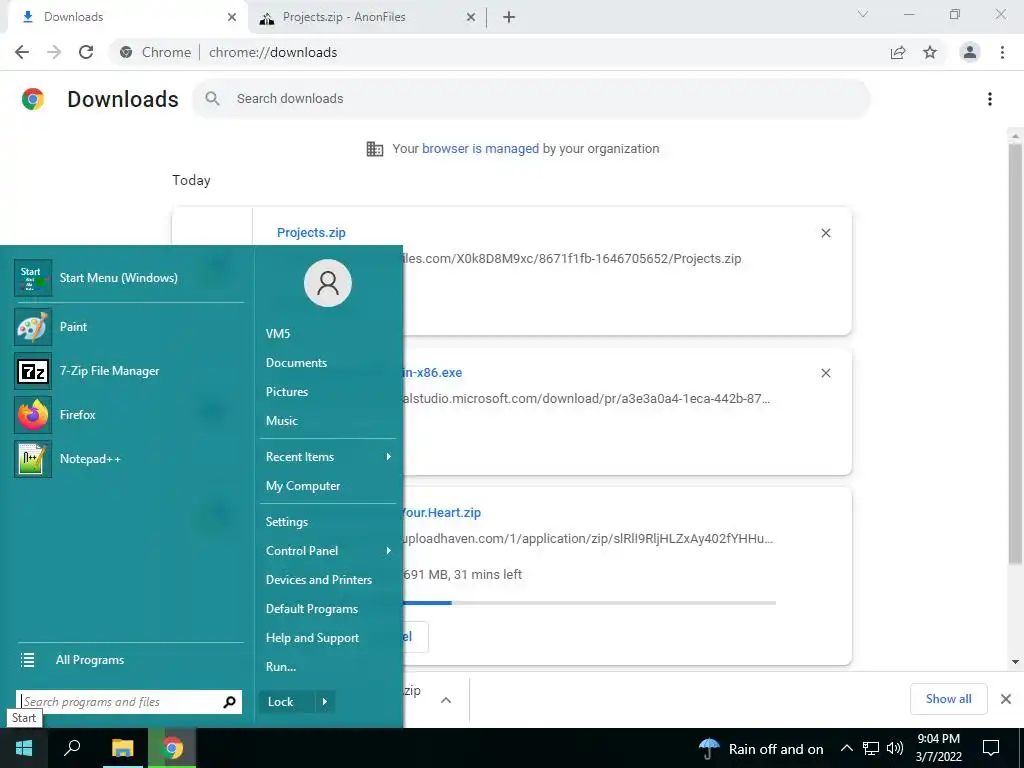The width and height of the screenshot is (1024, 768).
Task: Click the search magnifier in start menu
Action: [x=229, y=702]
